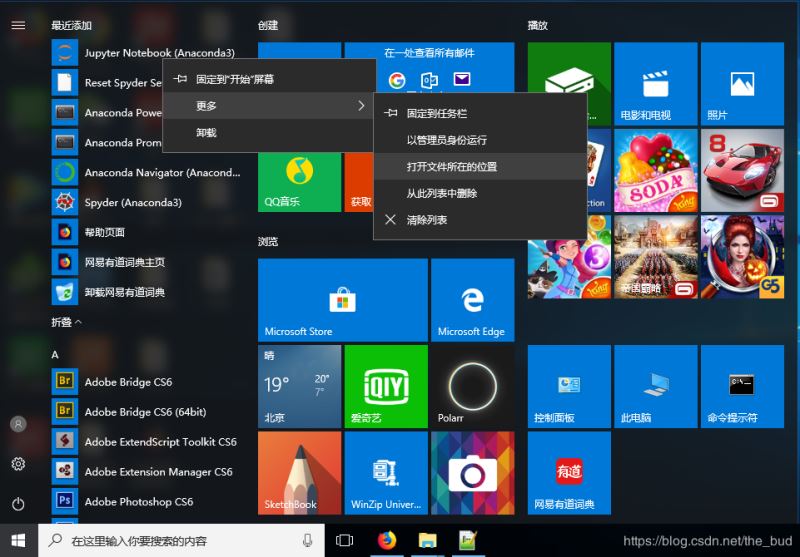Screen dimensions: 800x557
Task: Click the 最近添加 heading
Action: point(71,25)
